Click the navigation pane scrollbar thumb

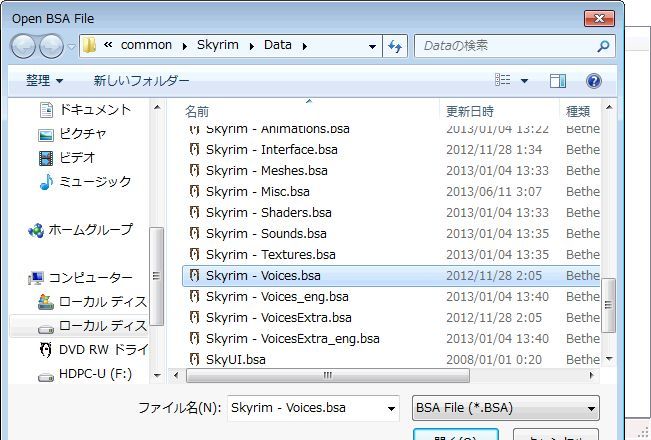(157, 276)
